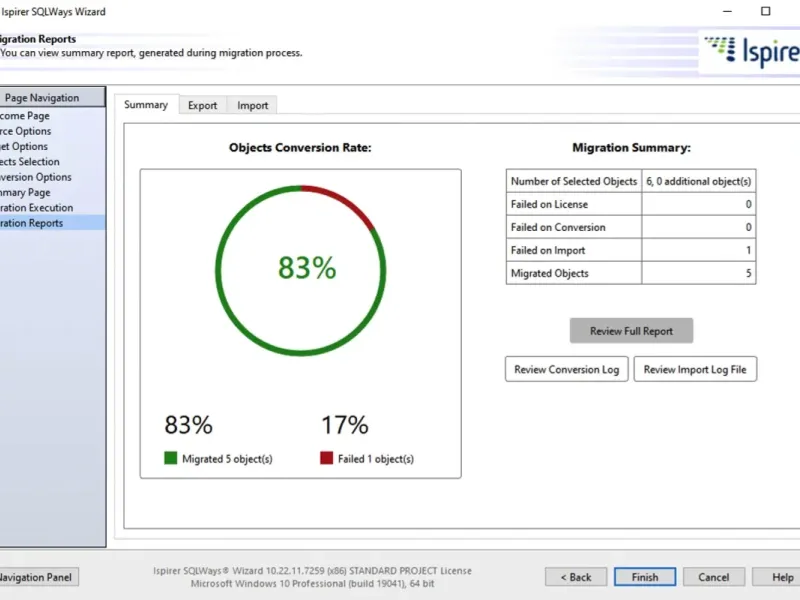Click the Finish button
Screen dimensions: 800x600
click(x=645, y=577)
